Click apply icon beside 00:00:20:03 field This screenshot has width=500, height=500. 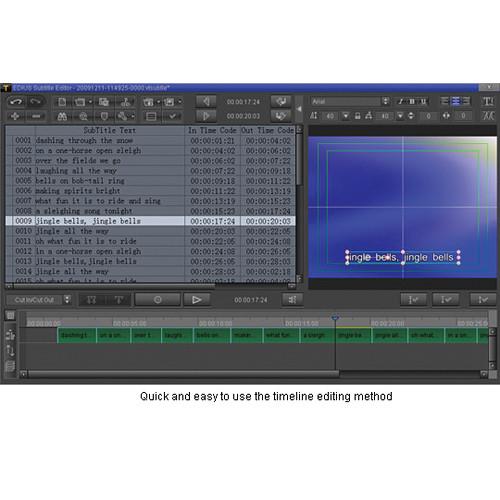281,116
